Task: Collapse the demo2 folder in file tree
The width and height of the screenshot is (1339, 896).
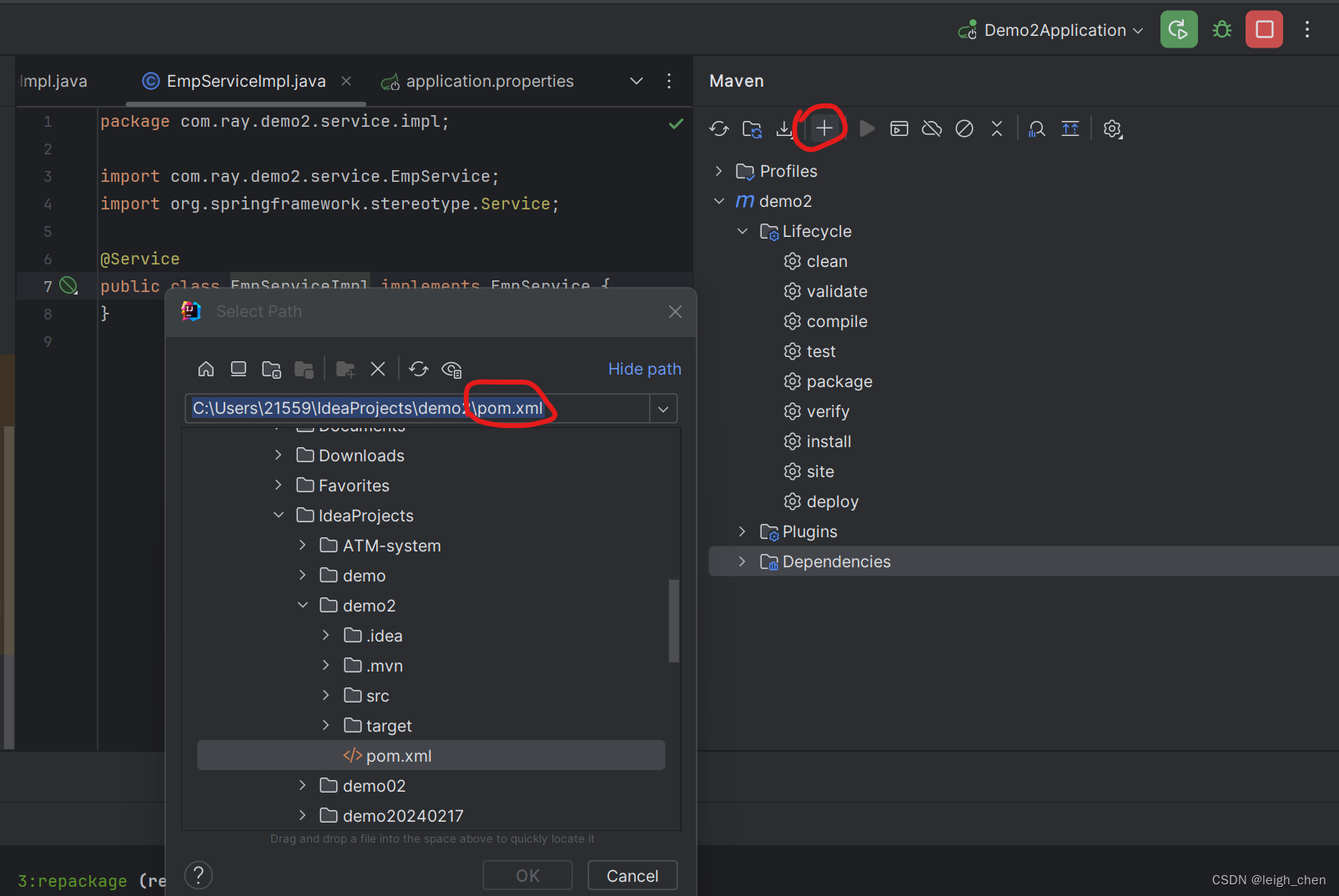Action: [x=303, y=606]
